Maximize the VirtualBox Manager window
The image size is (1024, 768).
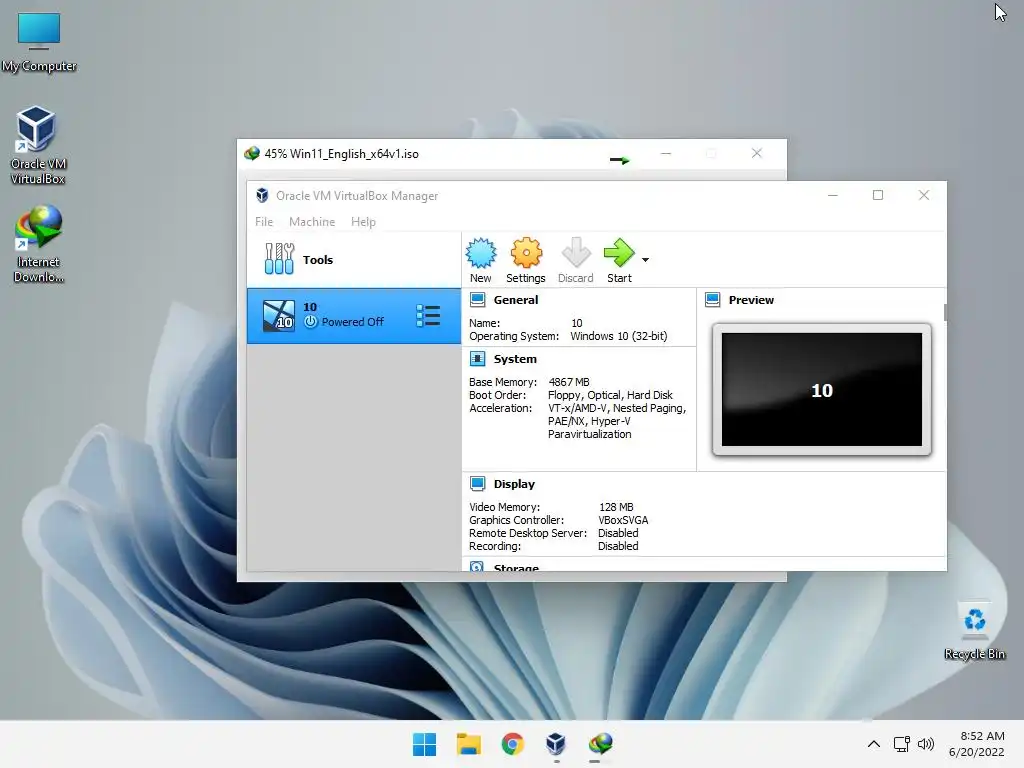tap(878, 195)
